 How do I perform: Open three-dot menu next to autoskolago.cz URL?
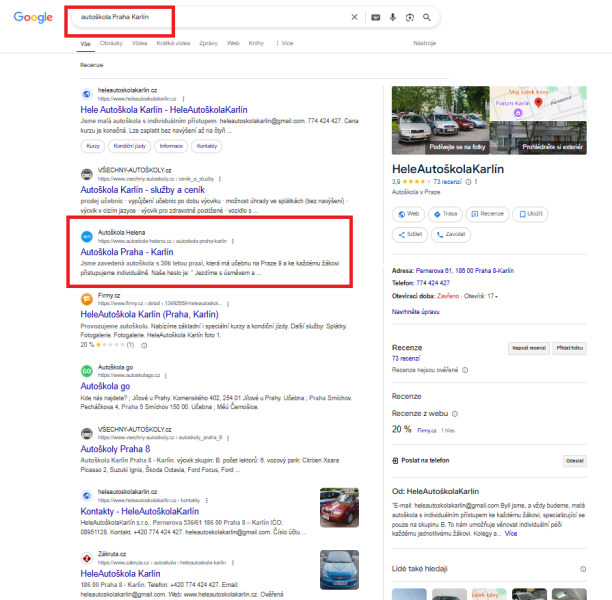click(x=166, y=376)
